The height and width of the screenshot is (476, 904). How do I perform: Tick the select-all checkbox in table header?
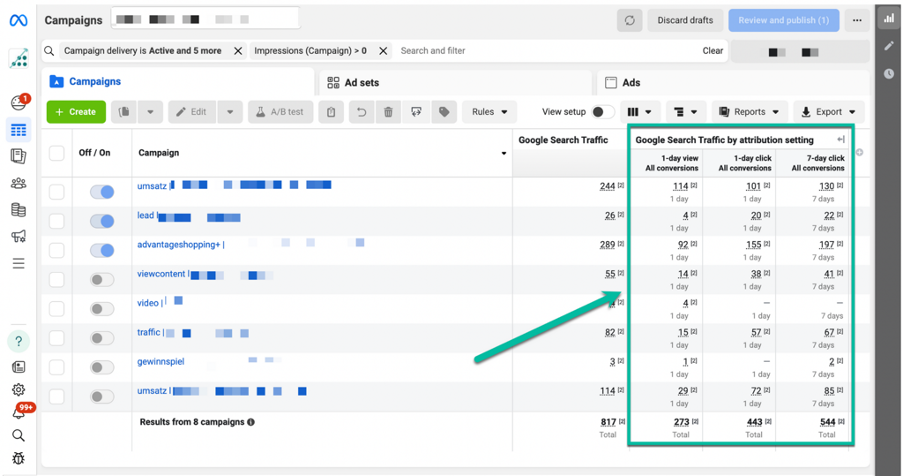click(56, 153)
